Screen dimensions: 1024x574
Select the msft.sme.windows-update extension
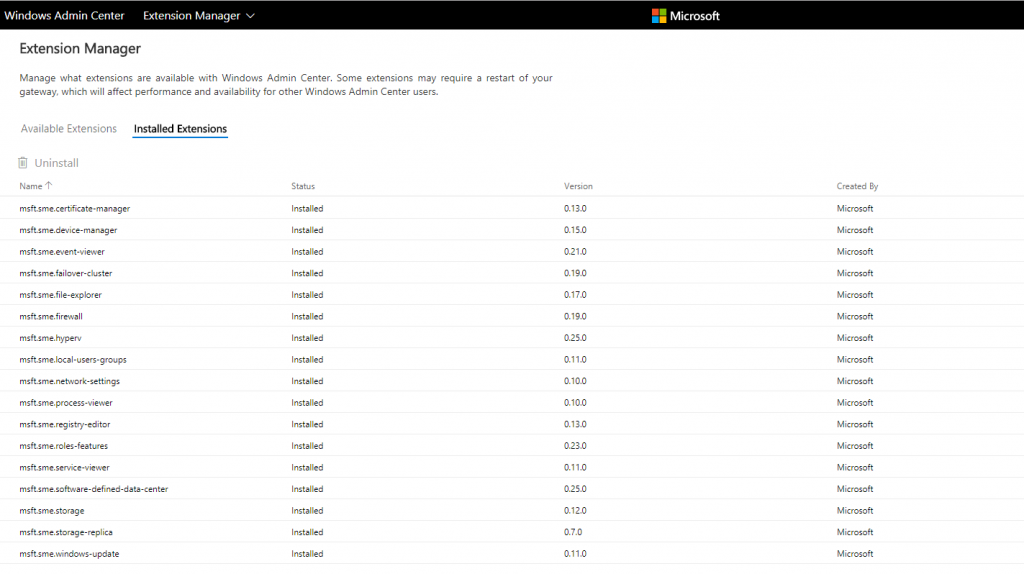pyautogui.click(x=69, y=553)
